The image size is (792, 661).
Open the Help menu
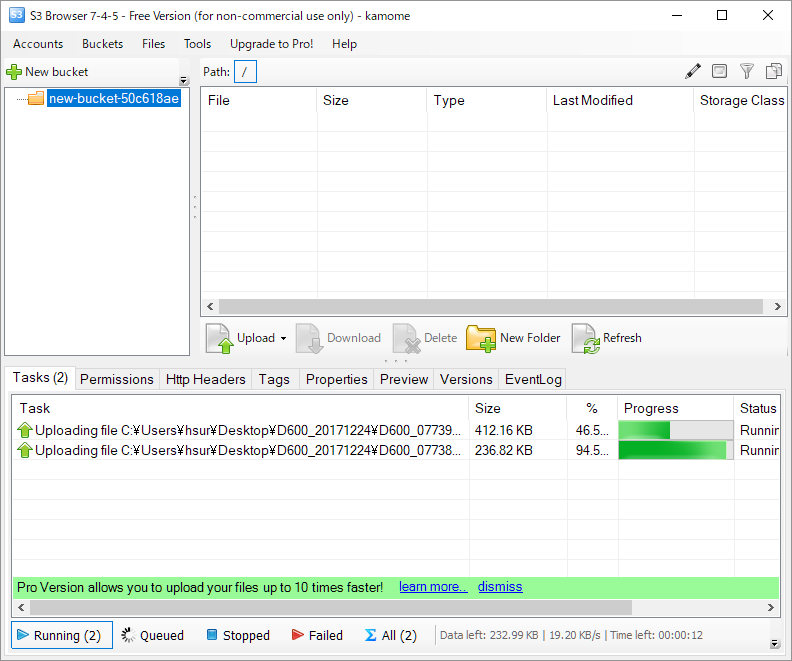[x=344, y=44]
